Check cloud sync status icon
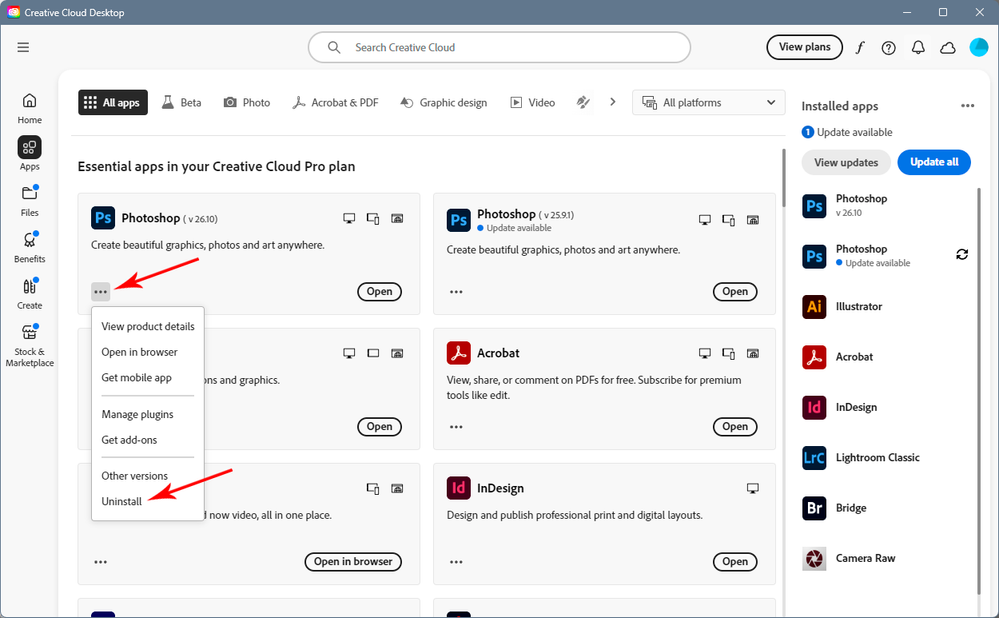999x618 pixels. tap(948, 48)
